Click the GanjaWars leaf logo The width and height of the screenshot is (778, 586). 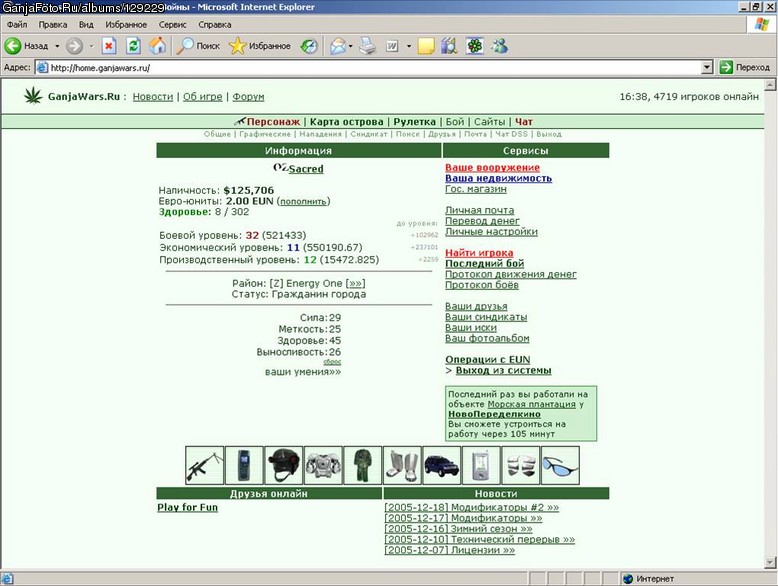point(33,95)
